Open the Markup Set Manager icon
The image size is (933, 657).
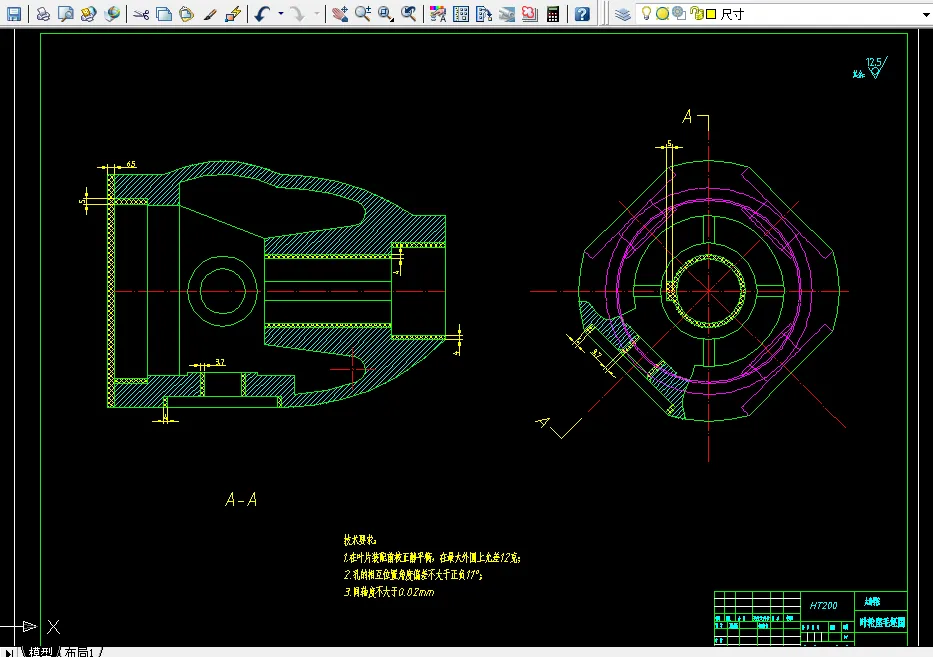click(x=530, y=14)
